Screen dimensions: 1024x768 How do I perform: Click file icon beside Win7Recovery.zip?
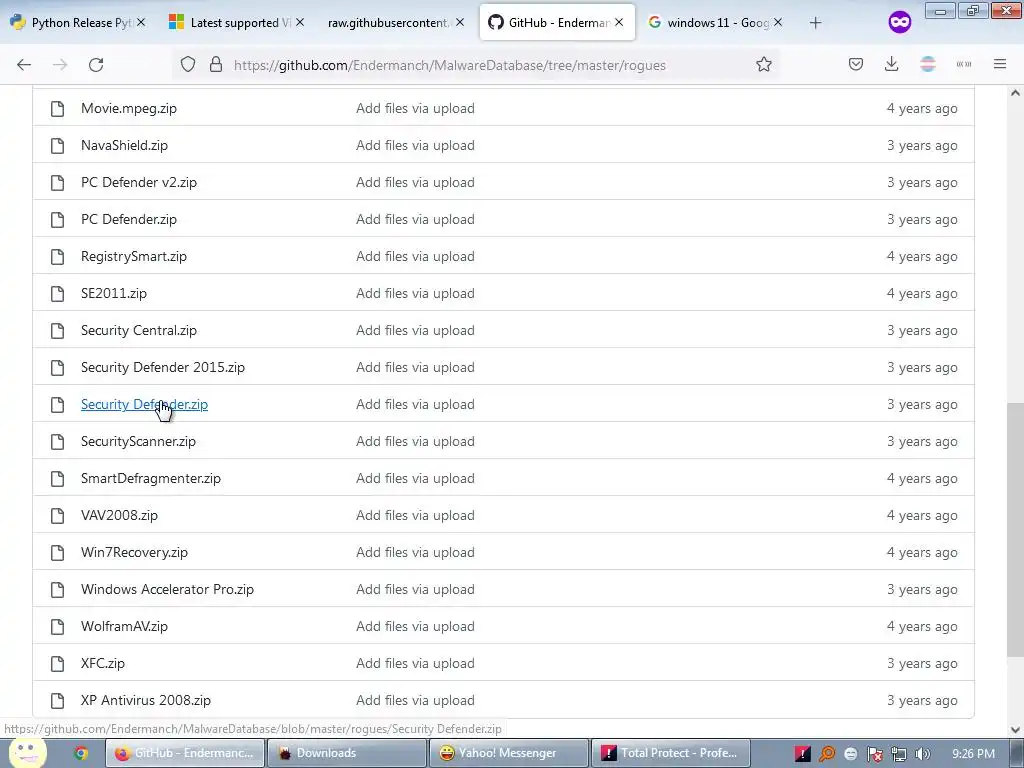pos(57,553)
